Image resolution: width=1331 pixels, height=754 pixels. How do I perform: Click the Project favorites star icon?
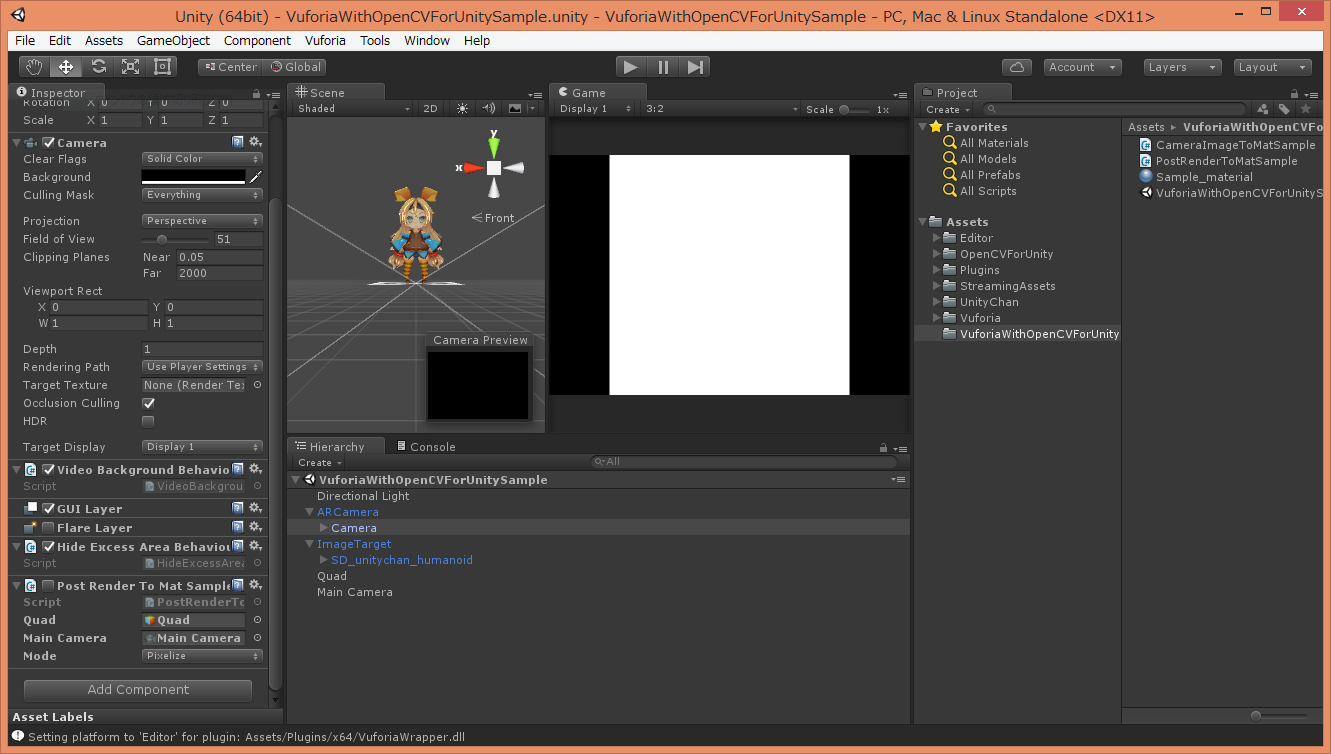pos(1306,109)
